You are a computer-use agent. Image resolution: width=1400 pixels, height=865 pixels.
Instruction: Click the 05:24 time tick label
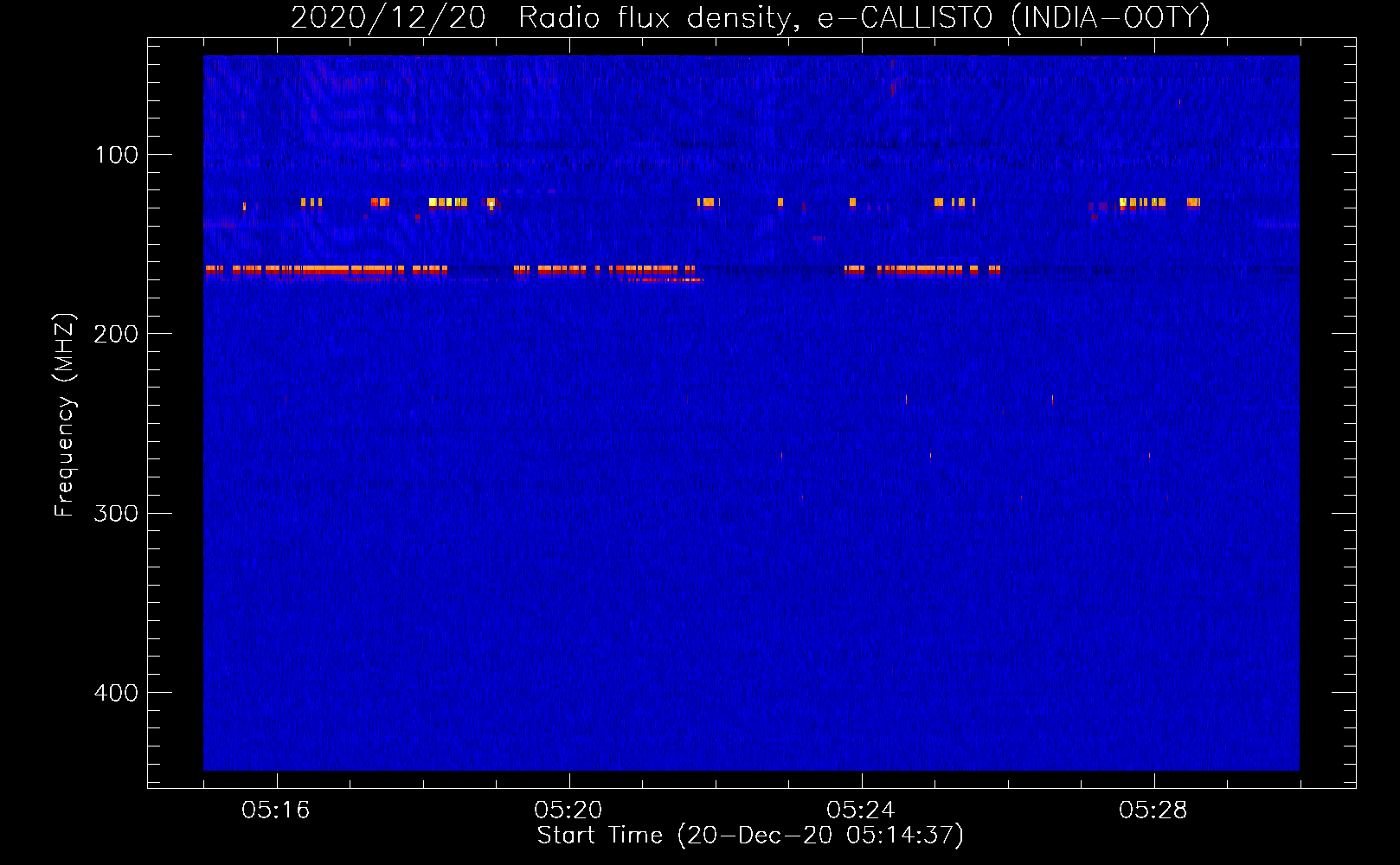pyautogui.click(x=861, y=810)
